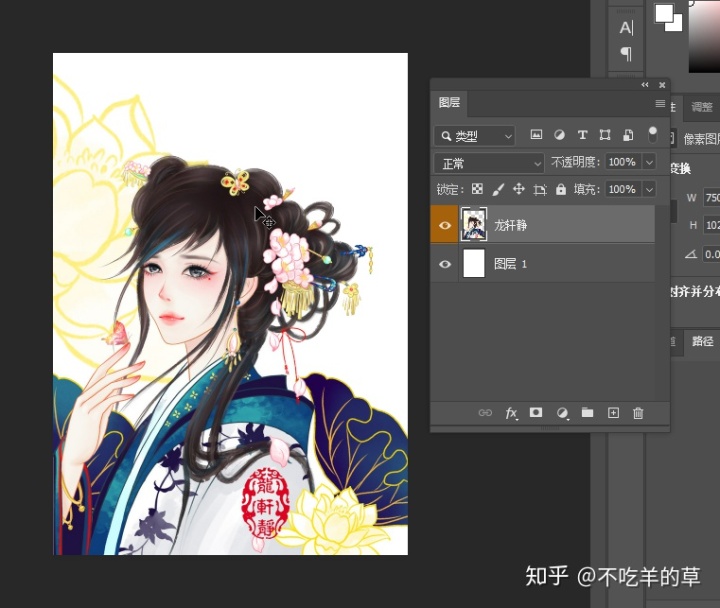This screenshot has height=608, width=720.
Task: Select the 图层 panel tab
Action: pyautogui.click(x=449, y=102)
